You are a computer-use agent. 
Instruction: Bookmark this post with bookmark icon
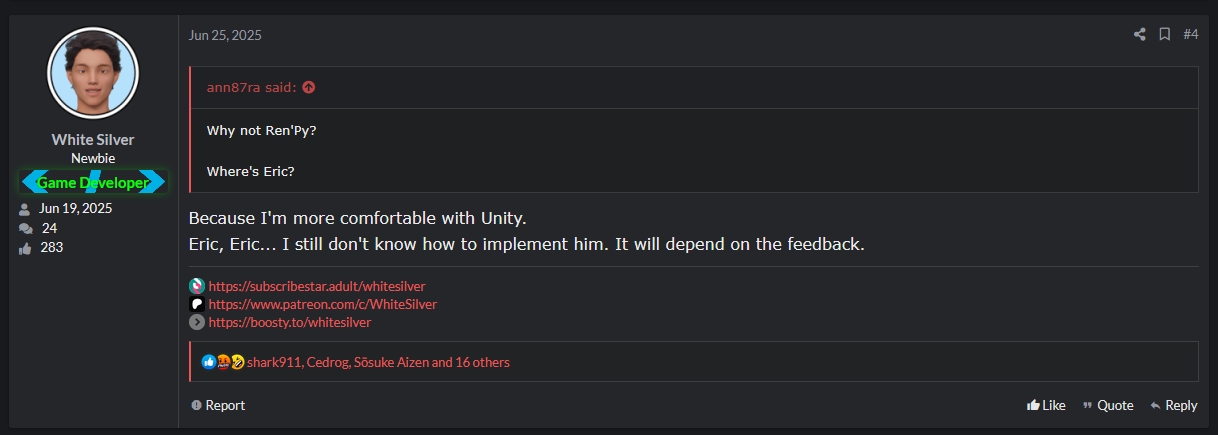pyautogui.click(x=1165, y=35)
